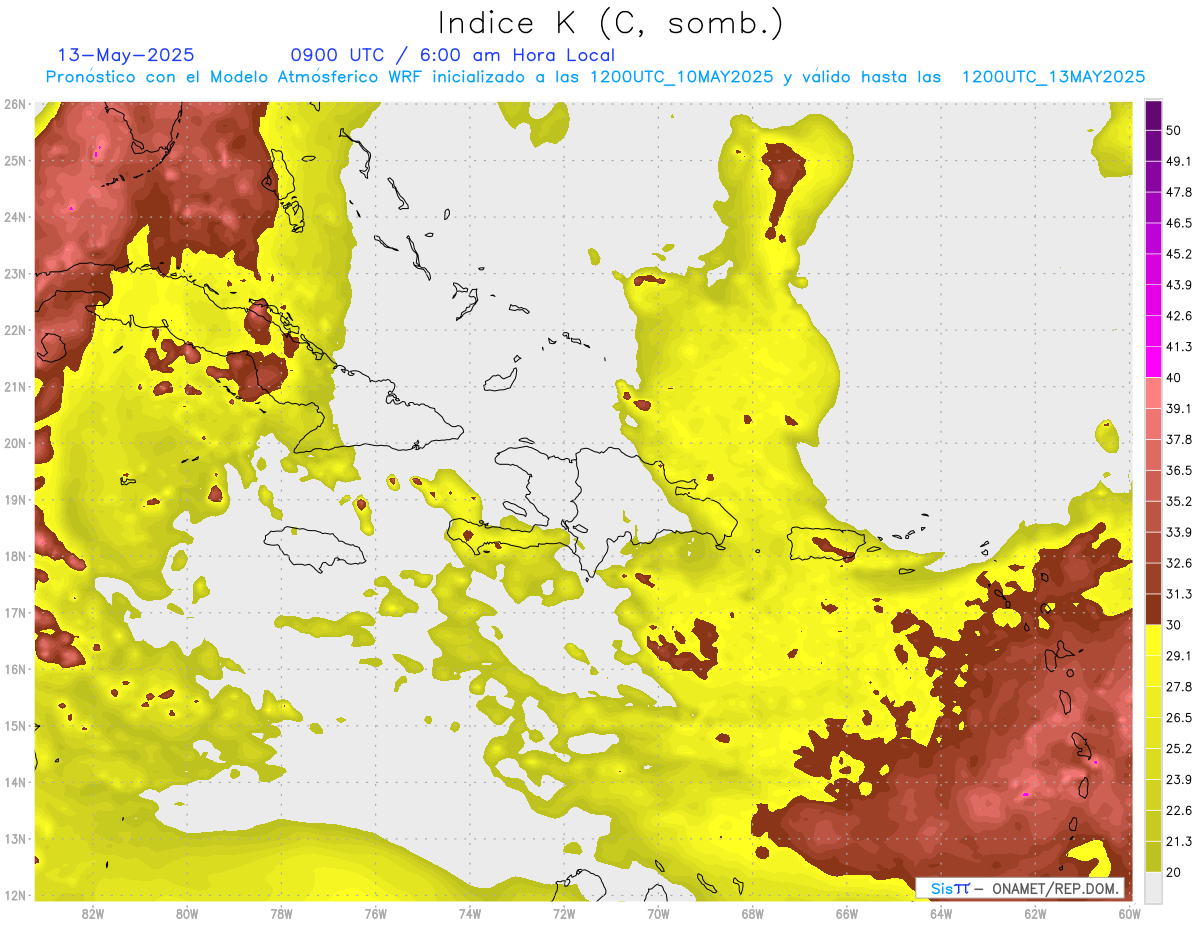Click the "40" color scale value
Image resolution: width=1200 pixels, height=927 pixels.
1174,378
